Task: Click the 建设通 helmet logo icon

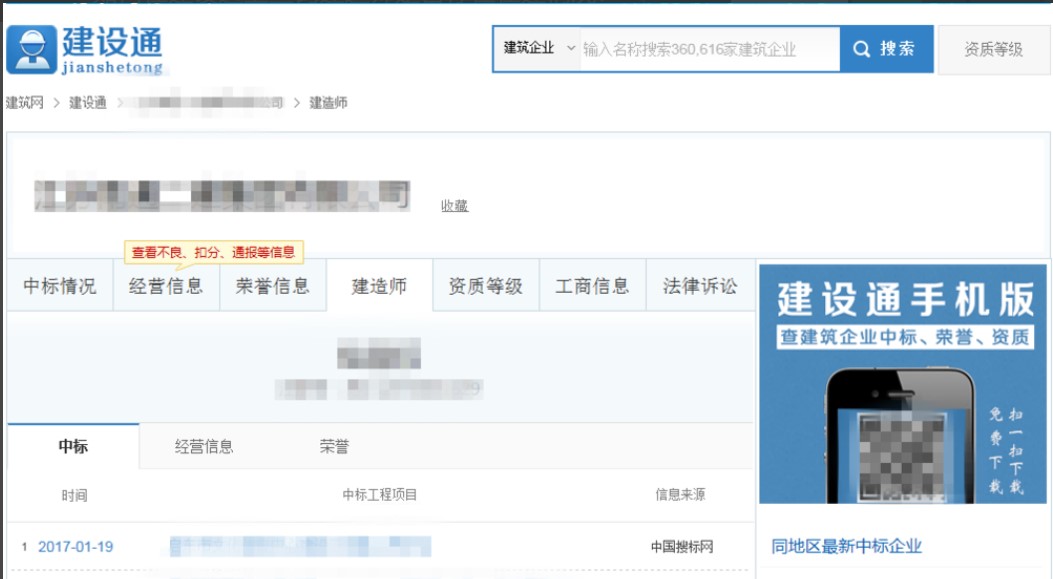Action: pyautogui.click(x=32, y=50)
